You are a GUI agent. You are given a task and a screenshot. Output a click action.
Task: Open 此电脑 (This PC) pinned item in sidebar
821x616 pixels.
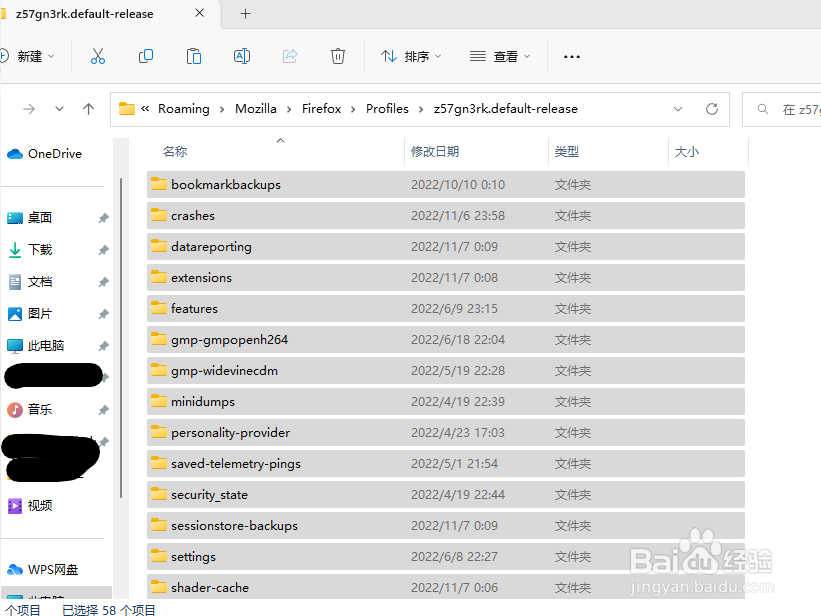36,346
